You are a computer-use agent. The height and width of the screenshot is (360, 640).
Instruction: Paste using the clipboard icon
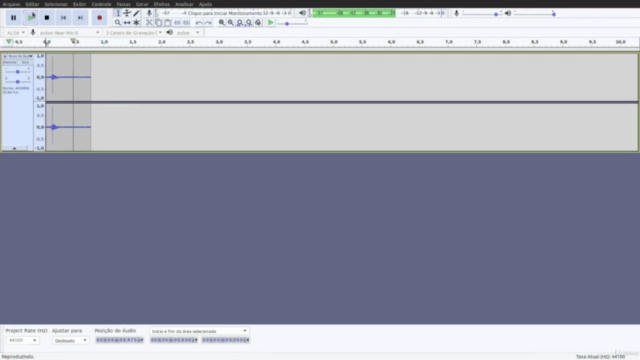pyautogui.click(x=167, y=23)
